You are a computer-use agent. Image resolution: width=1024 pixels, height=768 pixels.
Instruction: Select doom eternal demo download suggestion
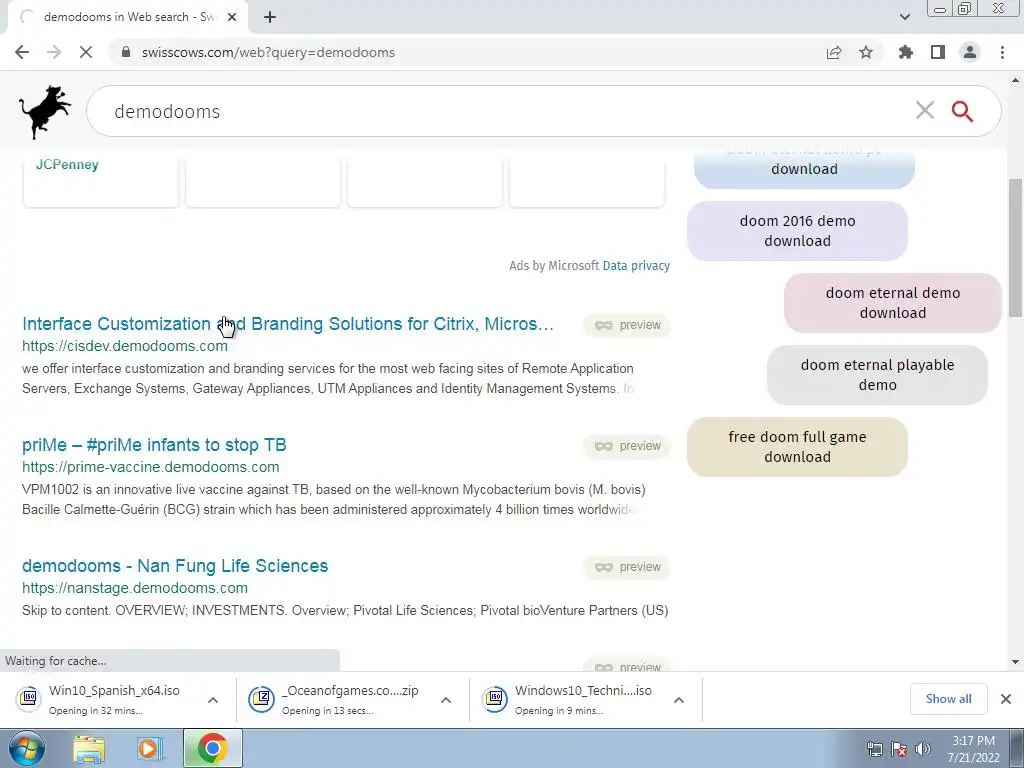pyautogui.click(x=893, y=303)
